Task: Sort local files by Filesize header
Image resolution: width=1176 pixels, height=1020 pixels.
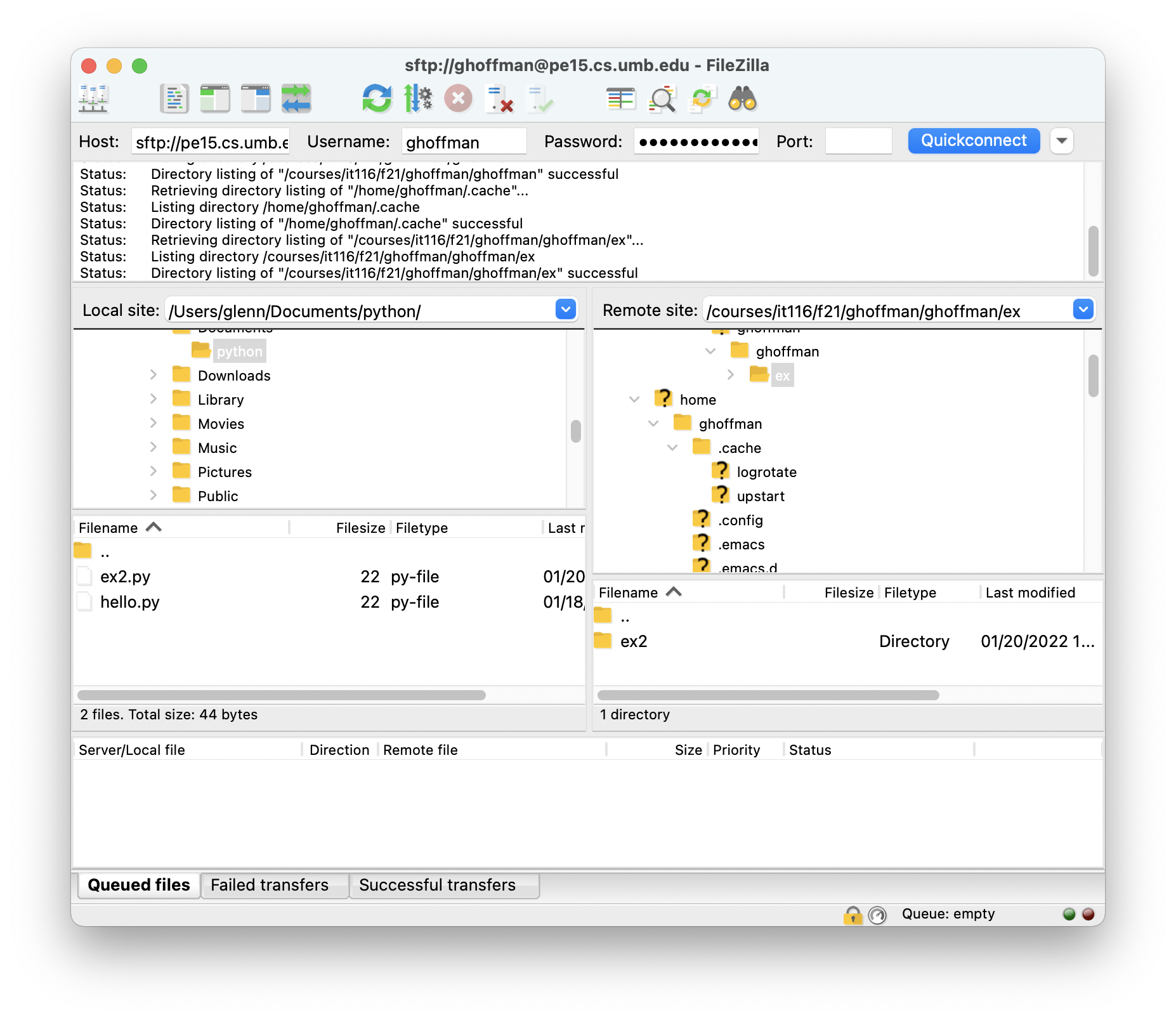Action: pyautogui.click(x=341, y=528)
